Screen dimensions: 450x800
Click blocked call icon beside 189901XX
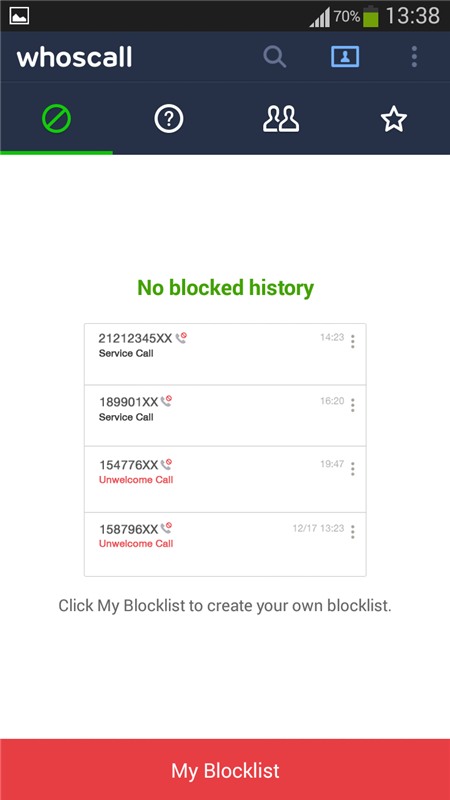(x=166, y=401)
